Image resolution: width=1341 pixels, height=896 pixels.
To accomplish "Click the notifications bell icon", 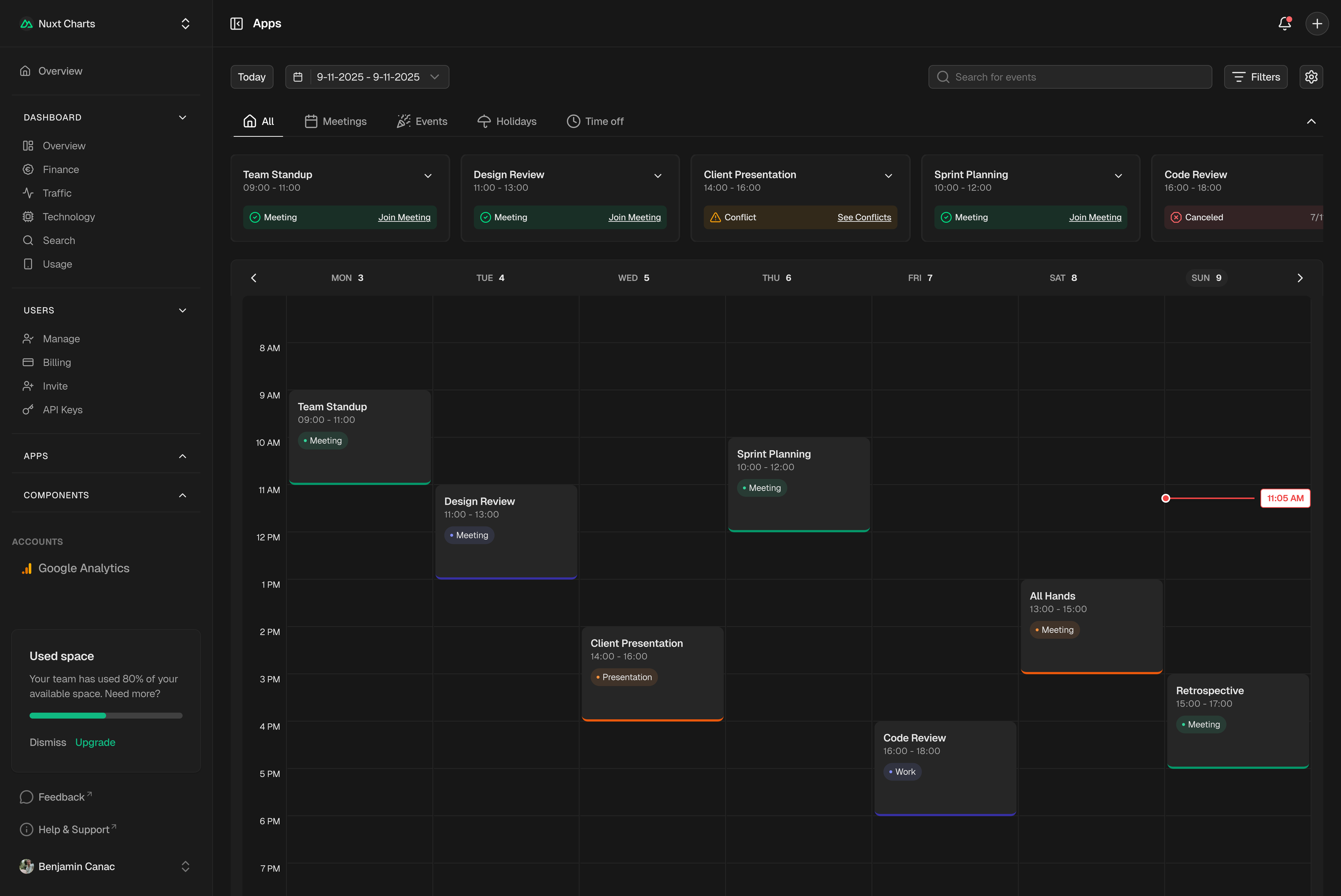I will [x=1284, y=23].
